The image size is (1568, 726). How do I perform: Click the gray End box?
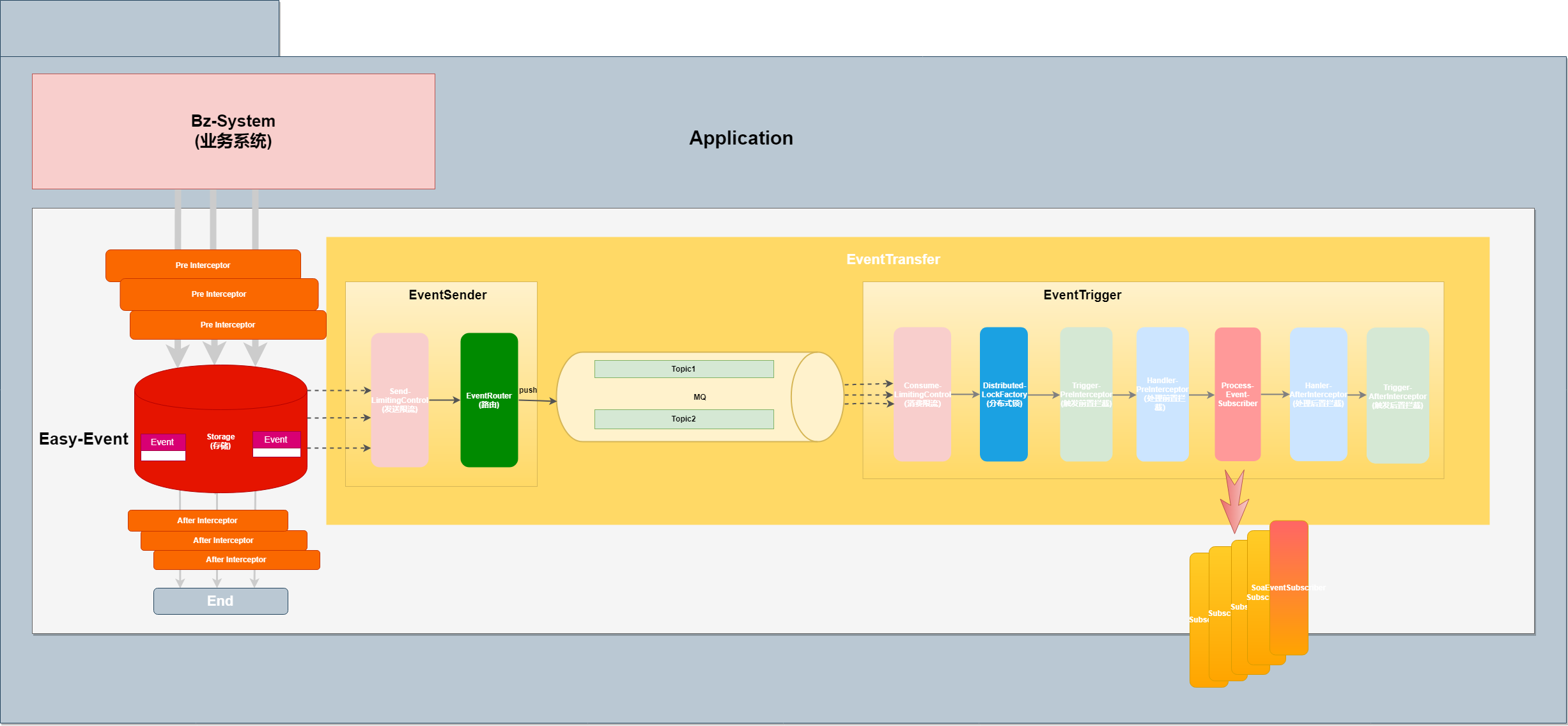221,601
